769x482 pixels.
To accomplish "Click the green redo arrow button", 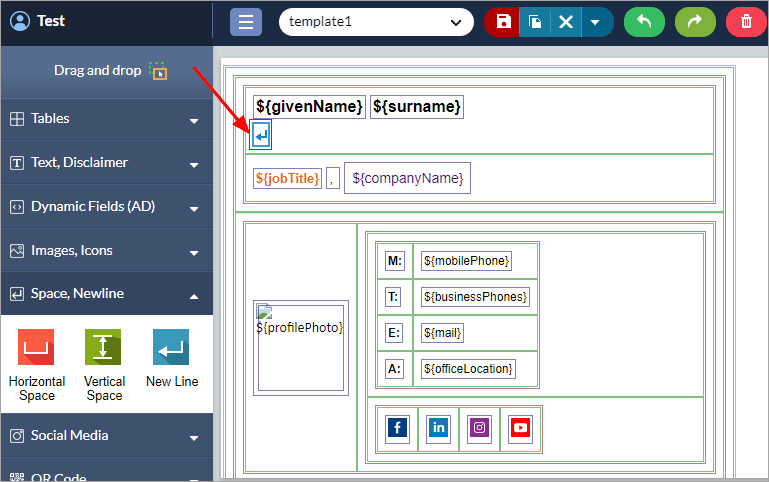I will tap(695, 22).
